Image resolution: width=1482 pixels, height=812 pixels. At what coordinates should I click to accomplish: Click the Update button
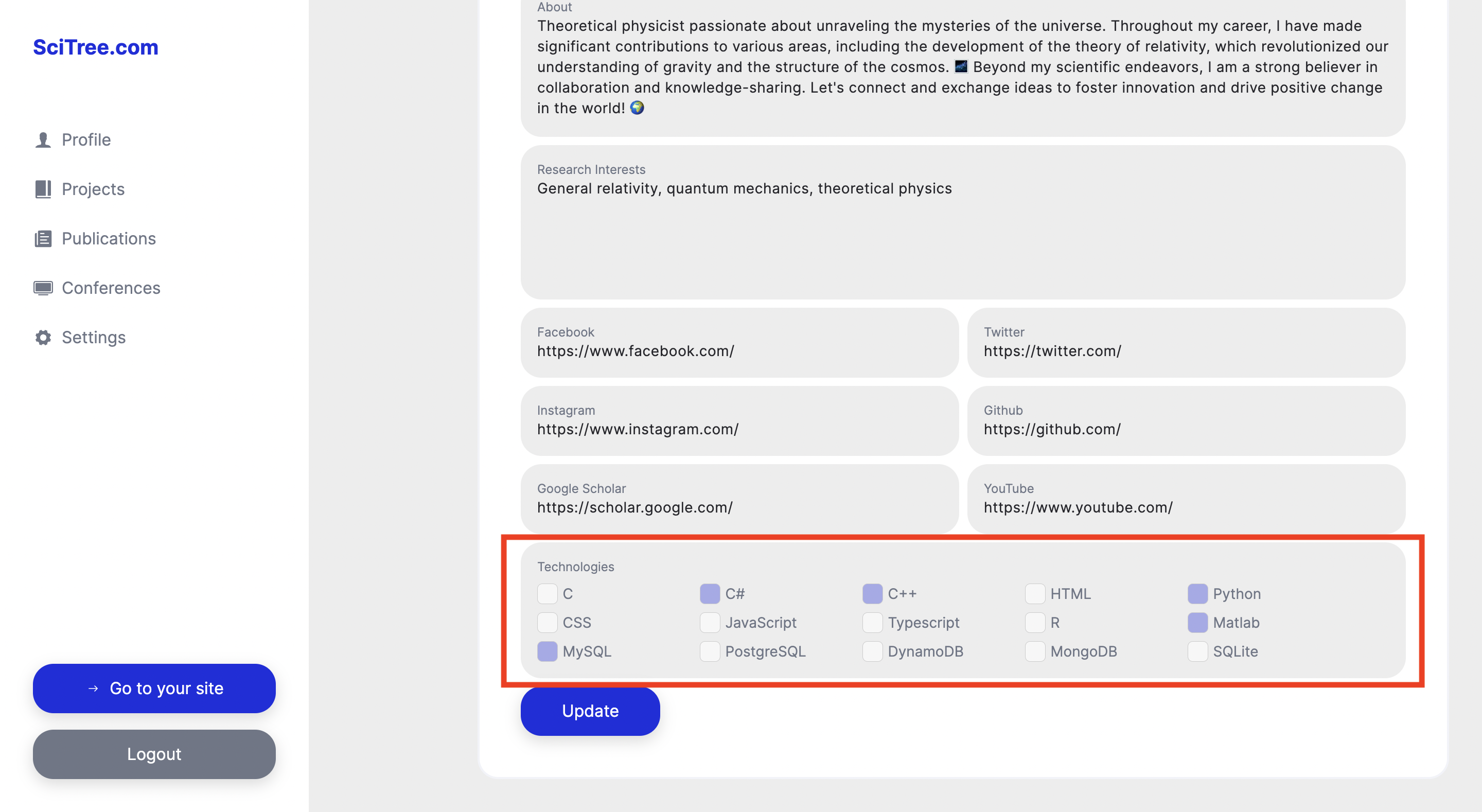(590, 711)
